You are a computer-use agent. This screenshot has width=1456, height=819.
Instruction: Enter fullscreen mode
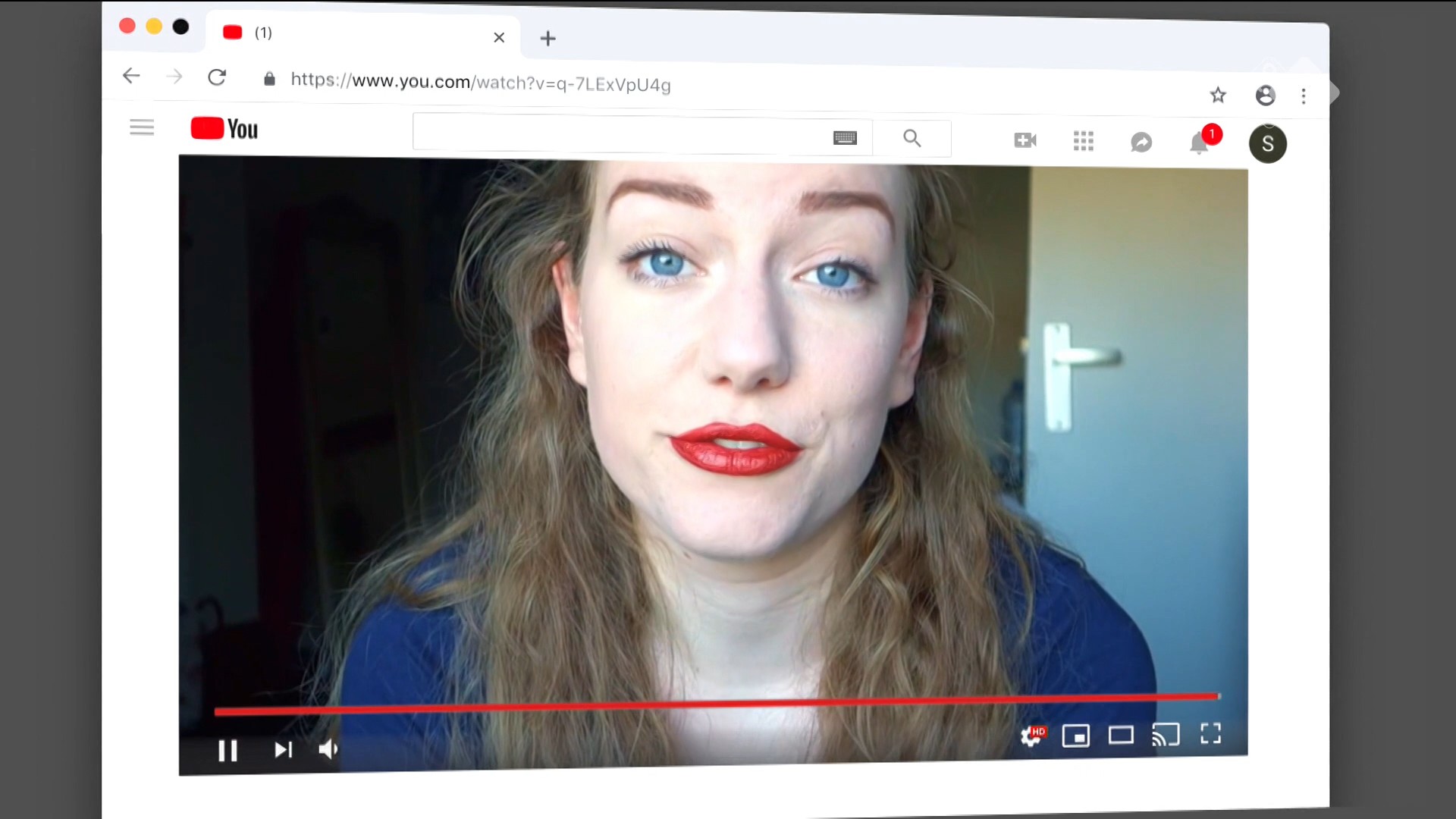point(1210,733)
